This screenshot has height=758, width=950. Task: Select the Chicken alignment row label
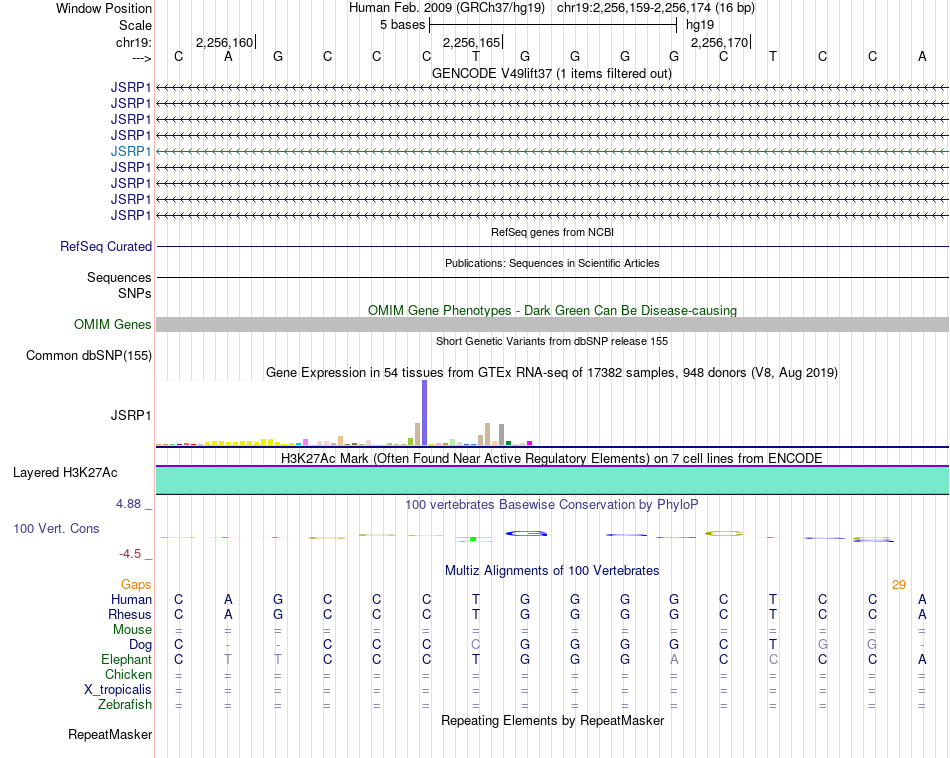[128, 674]
